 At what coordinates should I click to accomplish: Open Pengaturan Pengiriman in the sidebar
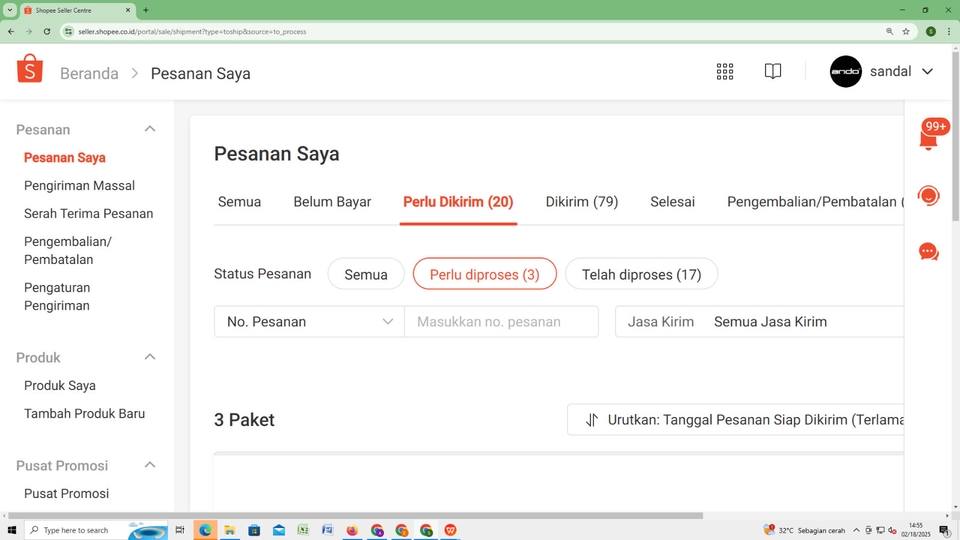[x=57, y=296]
